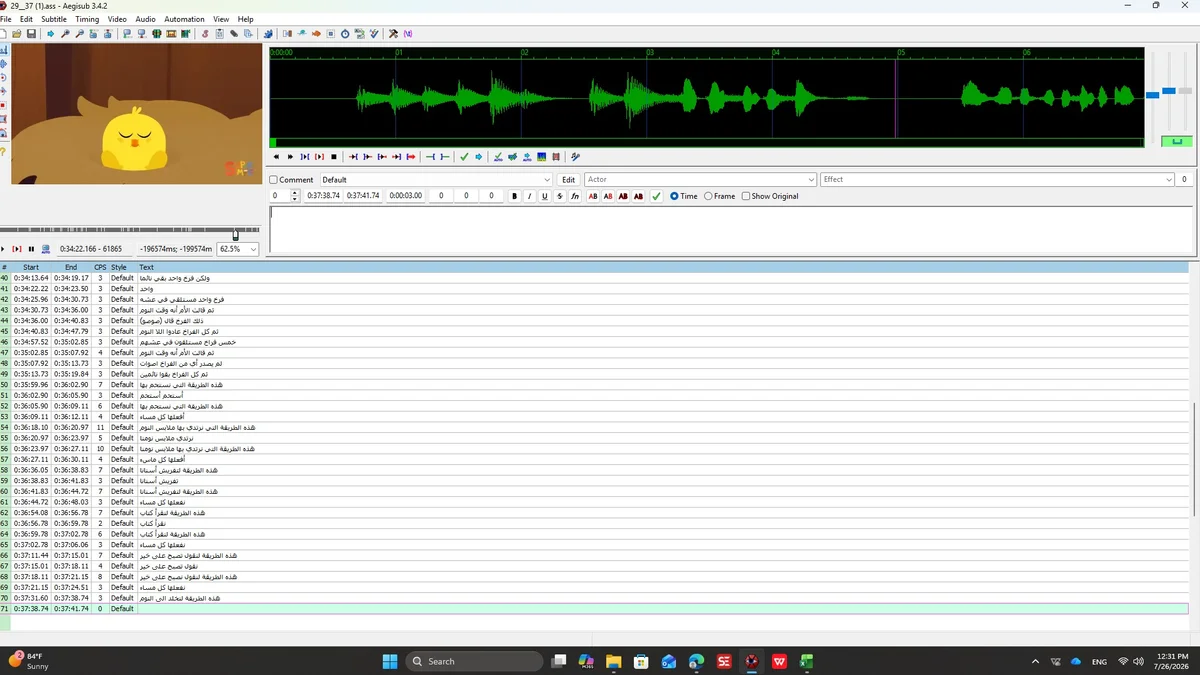Open the Shift Times stopwatch icon
This screenshot has height=675, width=1200.
[345, 33]
